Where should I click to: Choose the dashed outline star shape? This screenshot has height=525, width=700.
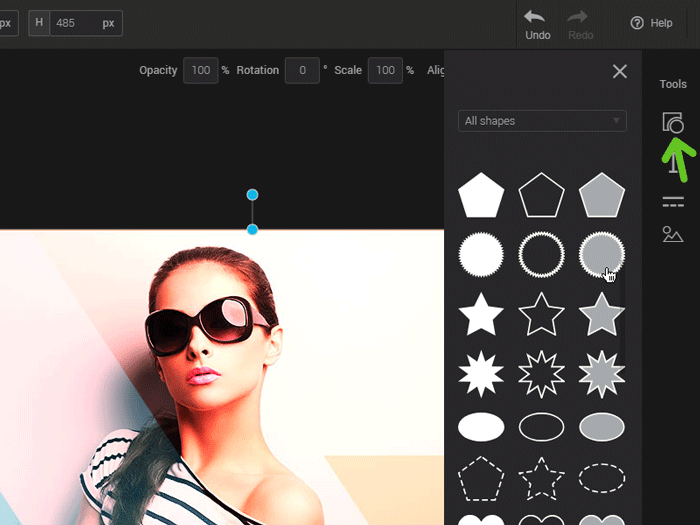click(x=541, y=478)
